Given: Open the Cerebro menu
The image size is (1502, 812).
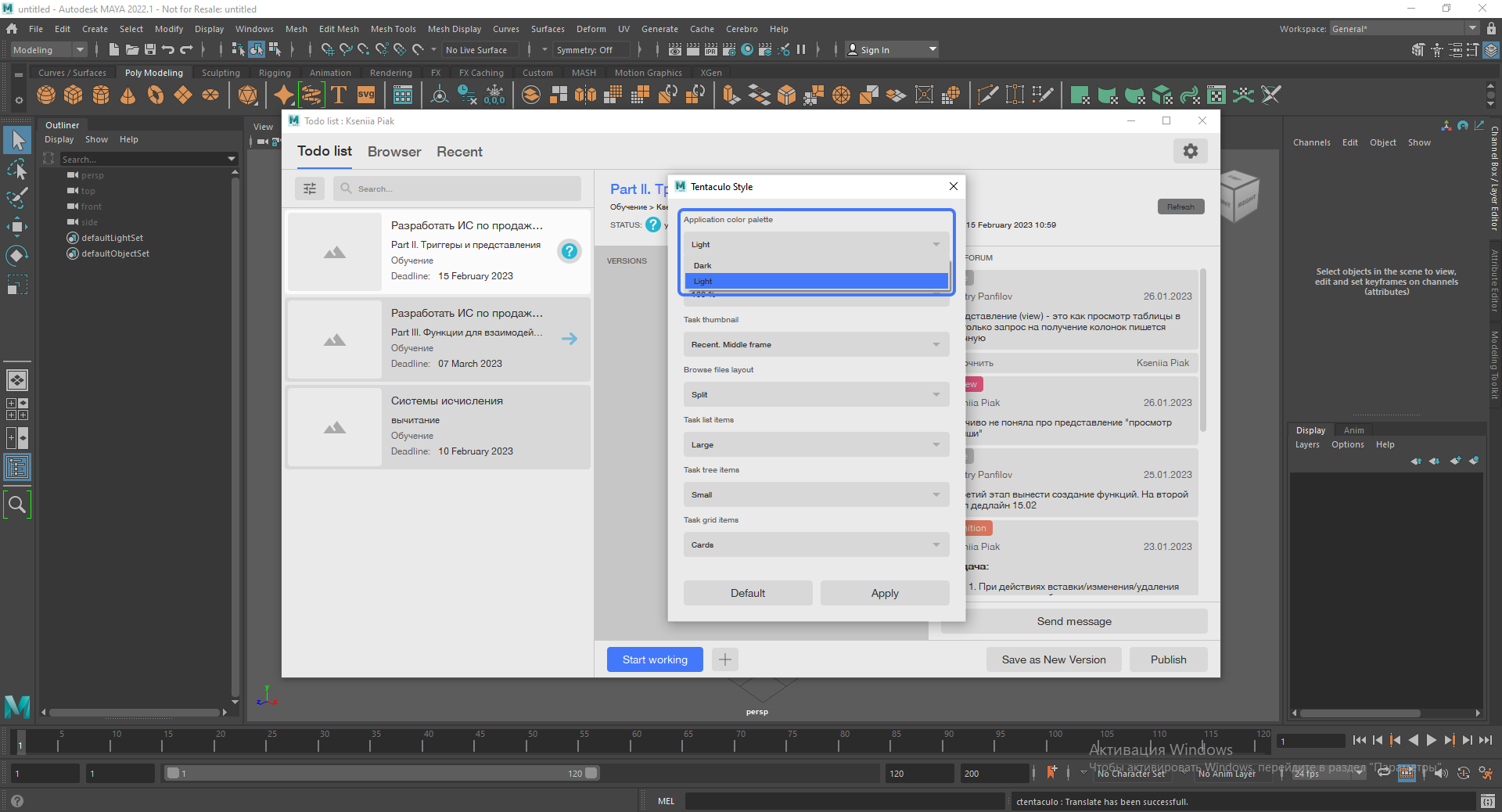Looking at the screenshot, I should [x=742, y=29].
